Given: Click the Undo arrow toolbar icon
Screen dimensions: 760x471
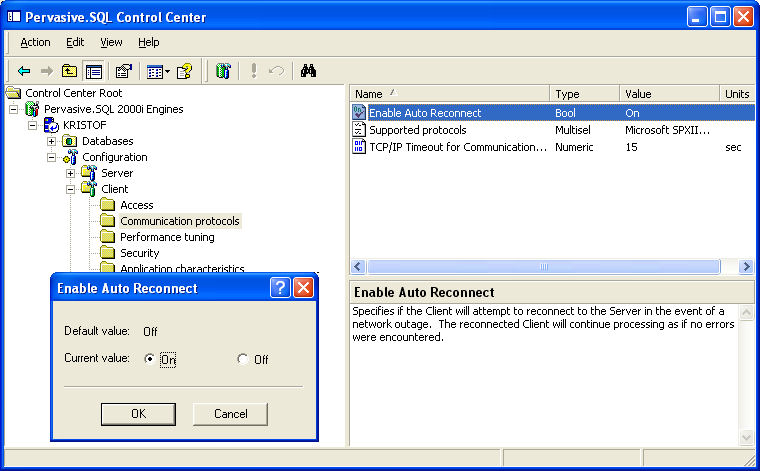Looking at the screenshot, I should (x=276, y=71).
